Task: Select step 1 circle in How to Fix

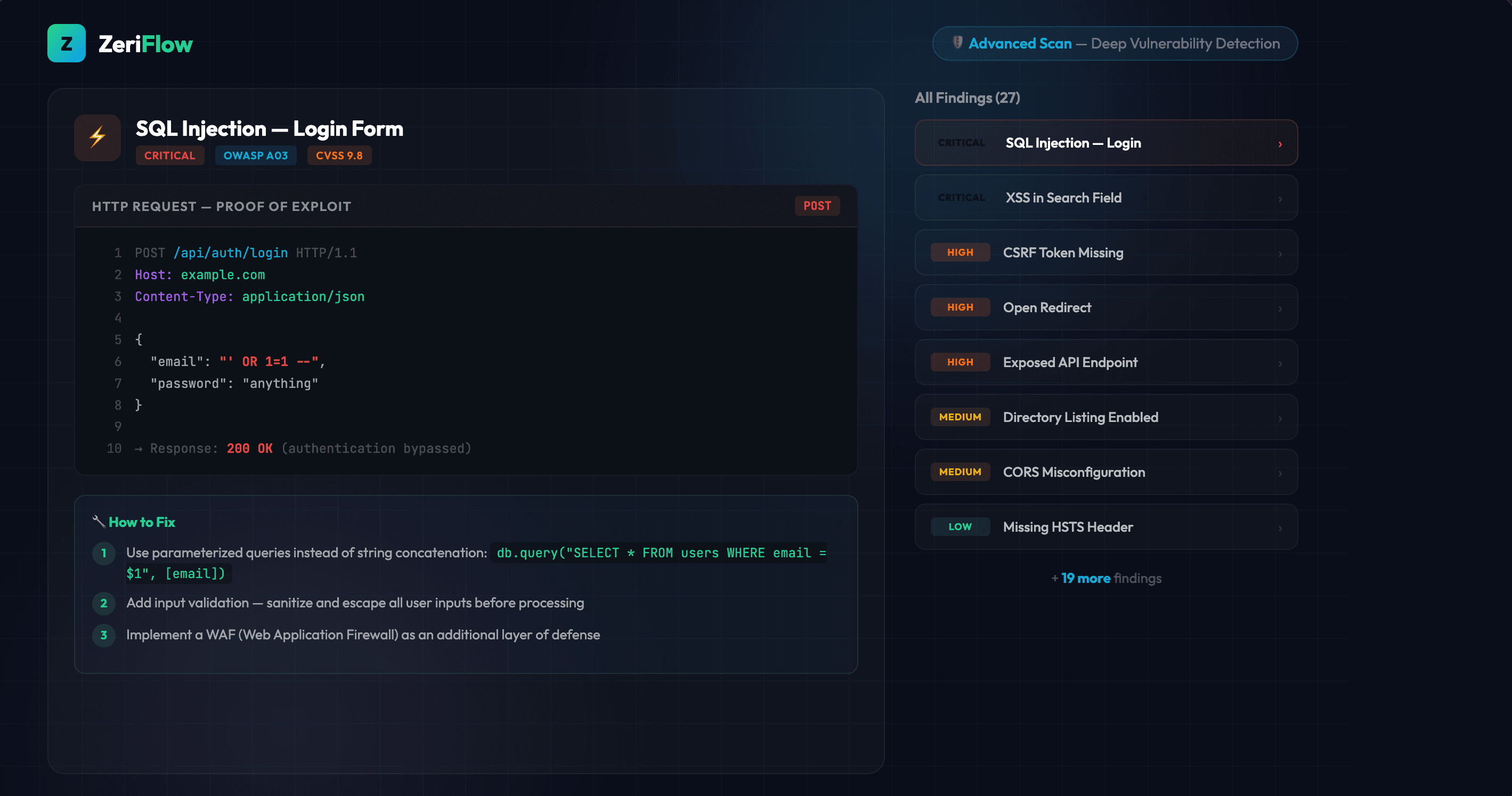Action: 104,554
